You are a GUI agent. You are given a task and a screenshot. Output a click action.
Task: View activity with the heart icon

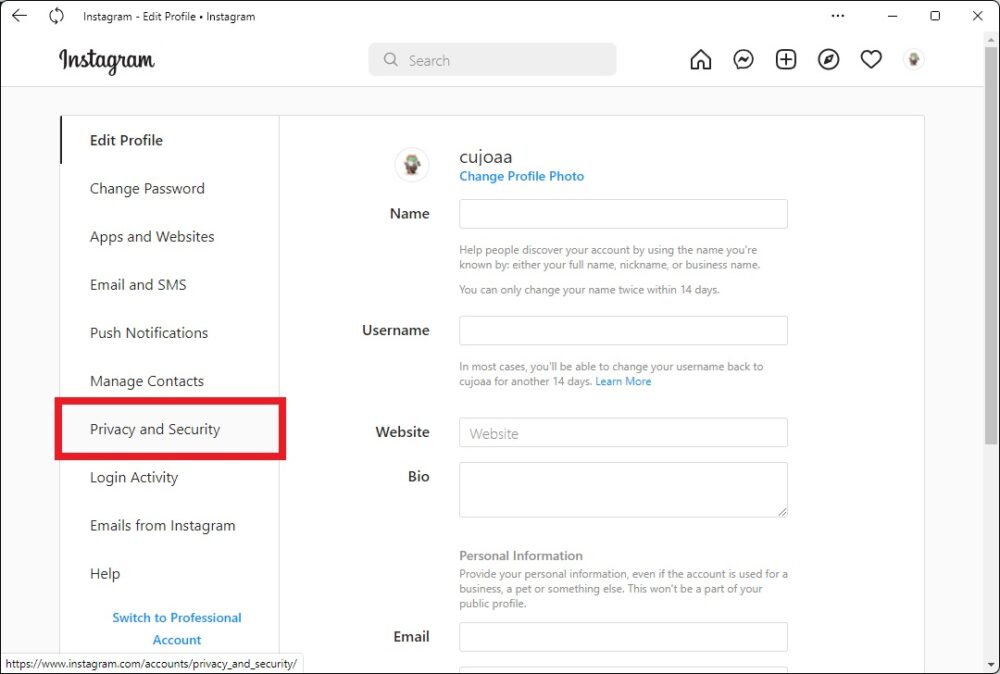[871, 59]
